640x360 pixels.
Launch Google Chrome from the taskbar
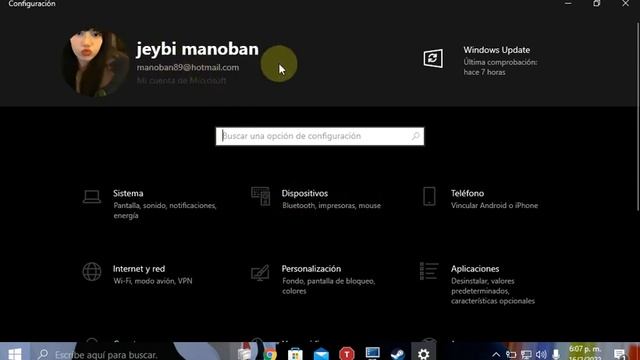270,354
